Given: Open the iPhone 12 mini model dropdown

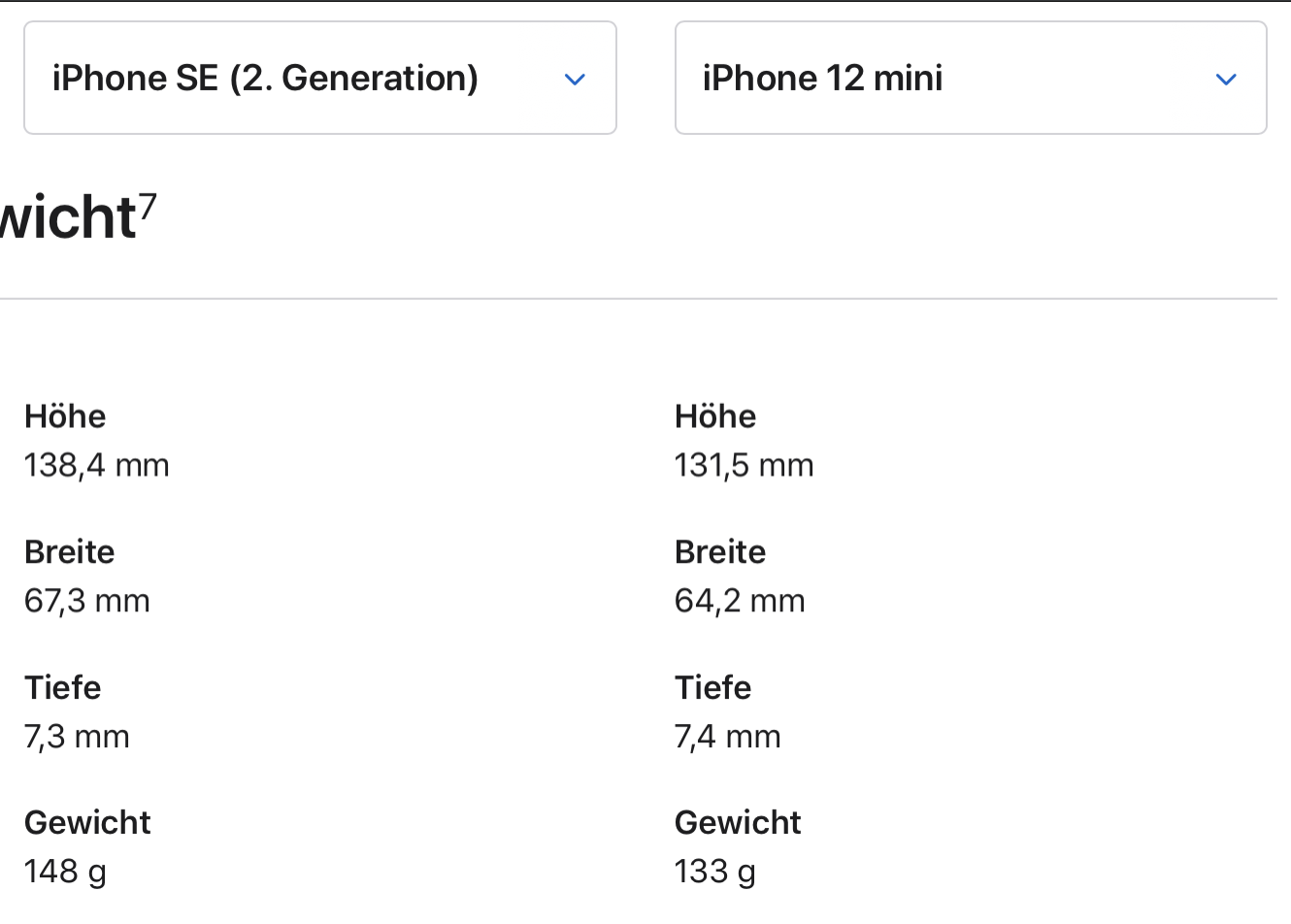Looking at the screenshot, I should pos(970,78).
